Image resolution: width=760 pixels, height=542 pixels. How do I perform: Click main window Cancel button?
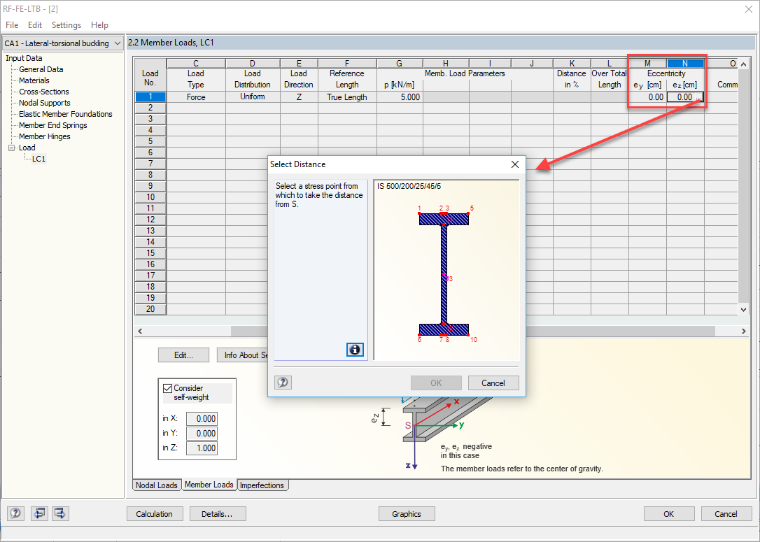[x=726, y=513]
